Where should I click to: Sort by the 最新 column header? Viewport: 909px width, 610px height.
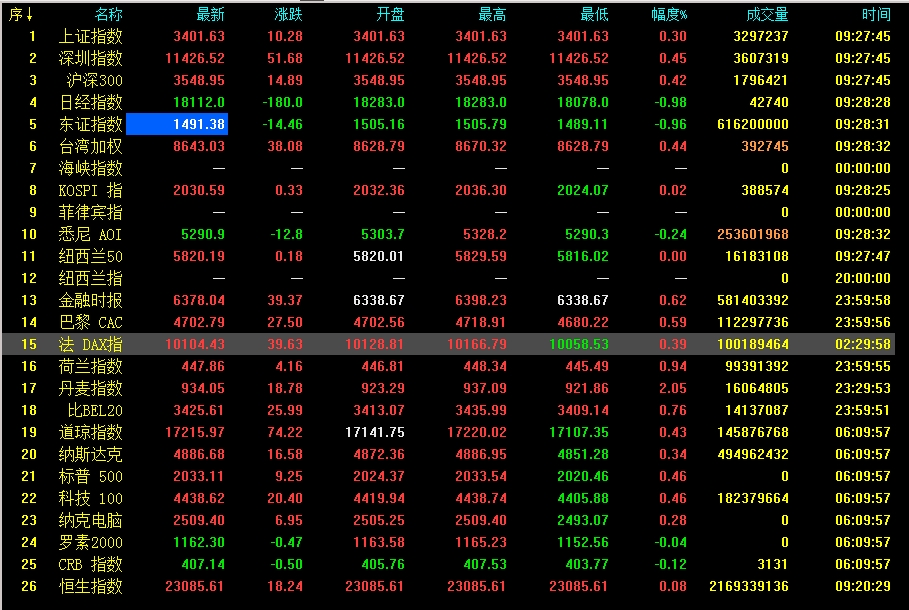pyautogui.click(x=210, y=14)
